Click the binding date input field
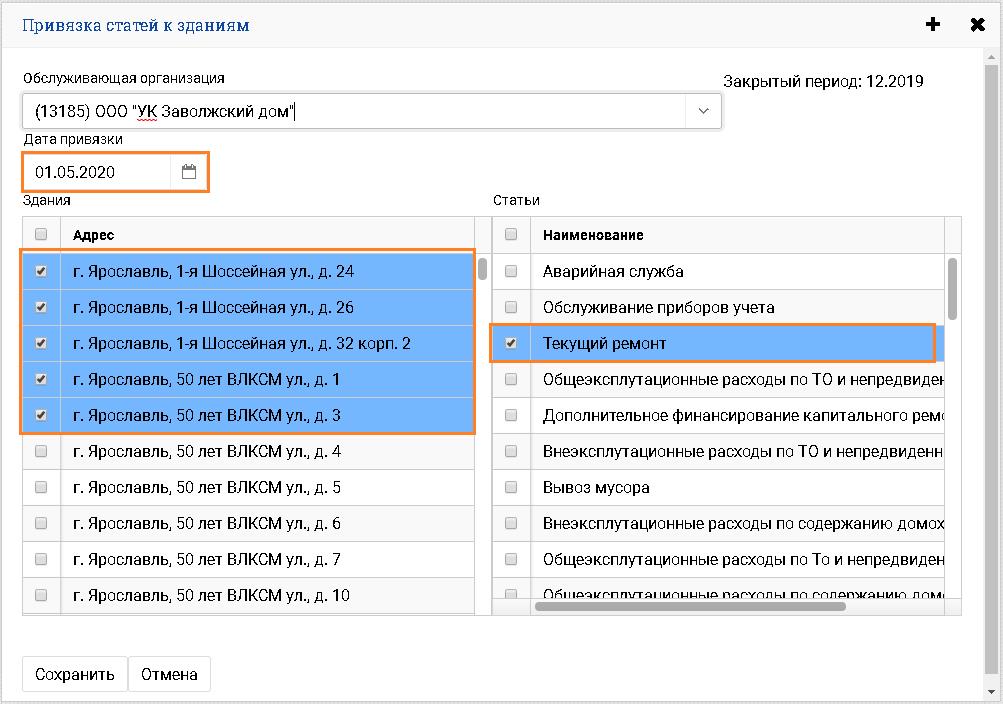 click(x=97, y=172)
